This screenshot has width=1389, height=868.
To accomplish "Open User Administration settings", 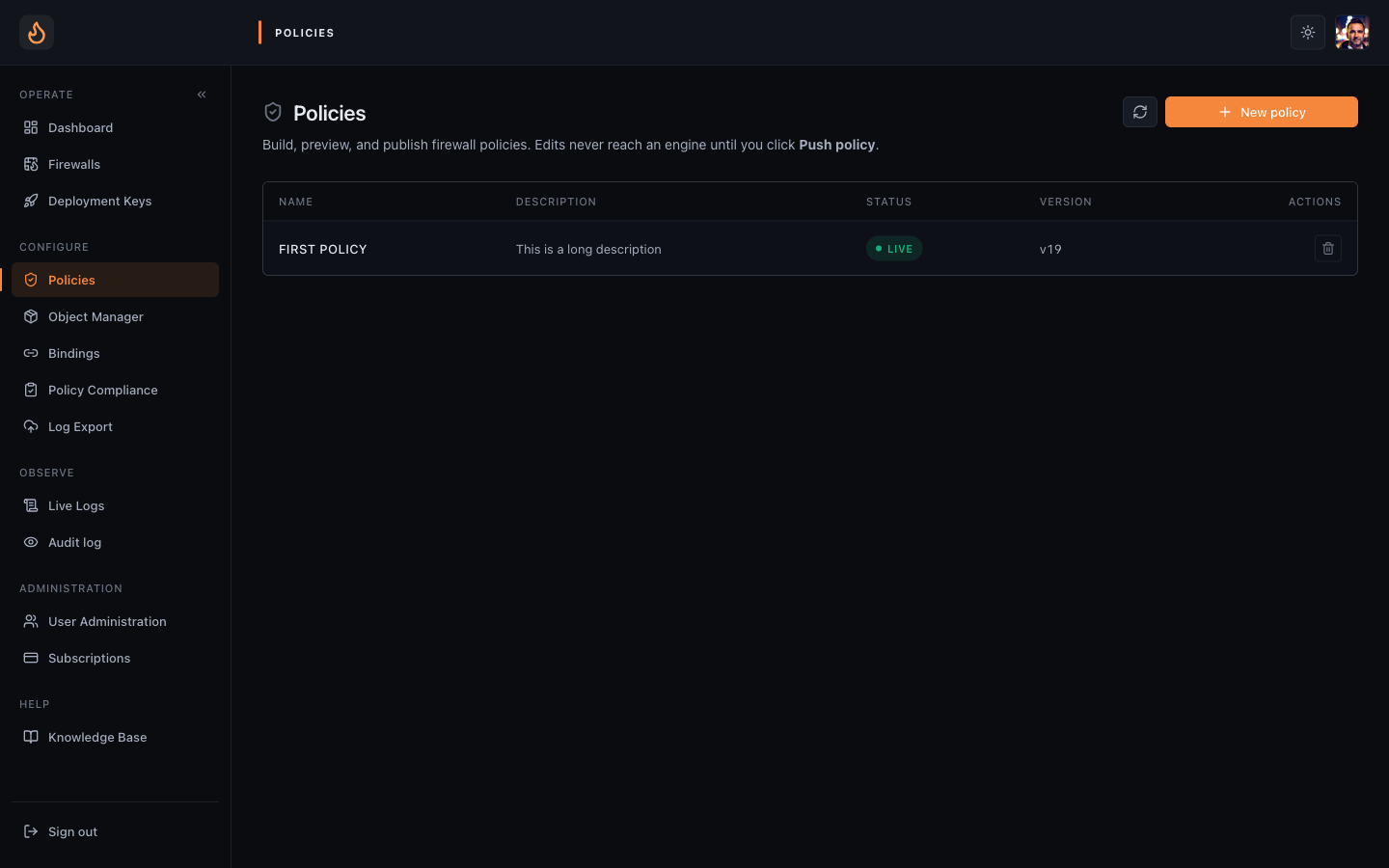I will pyautogui.click(x=115, y=621).
